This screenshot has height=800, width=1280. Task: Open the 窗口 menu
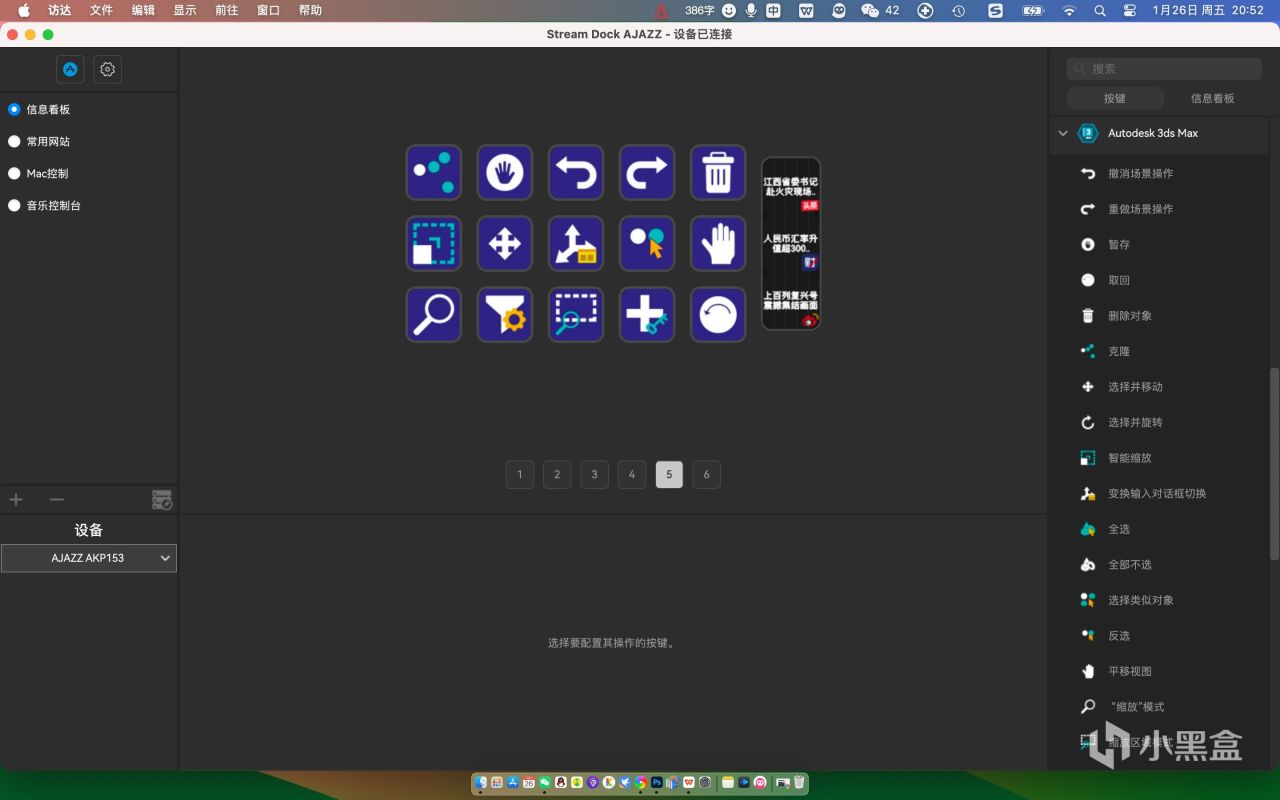268,10
